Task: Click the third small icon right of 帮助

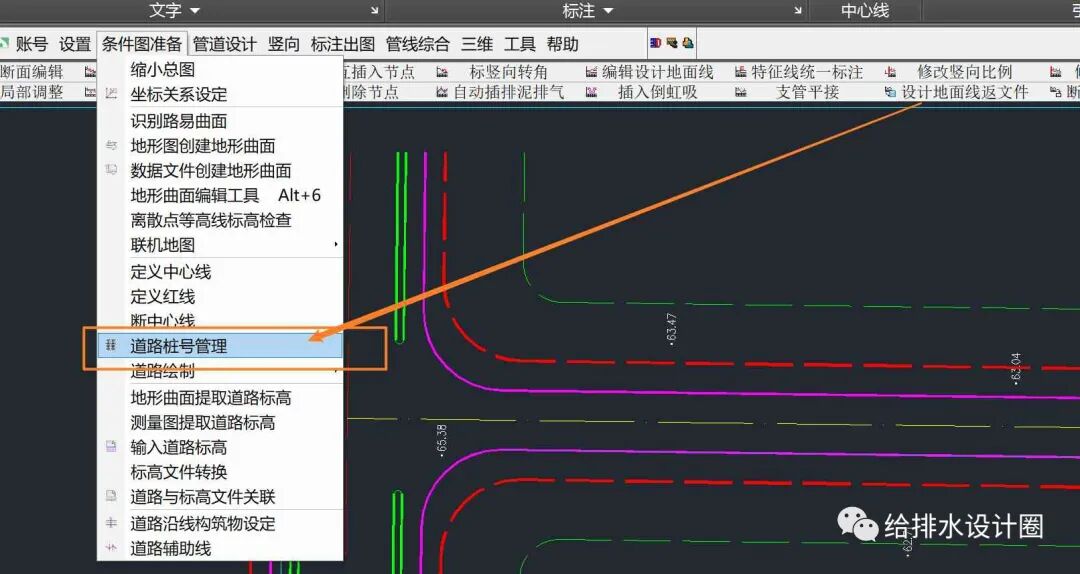Action: 687,43
